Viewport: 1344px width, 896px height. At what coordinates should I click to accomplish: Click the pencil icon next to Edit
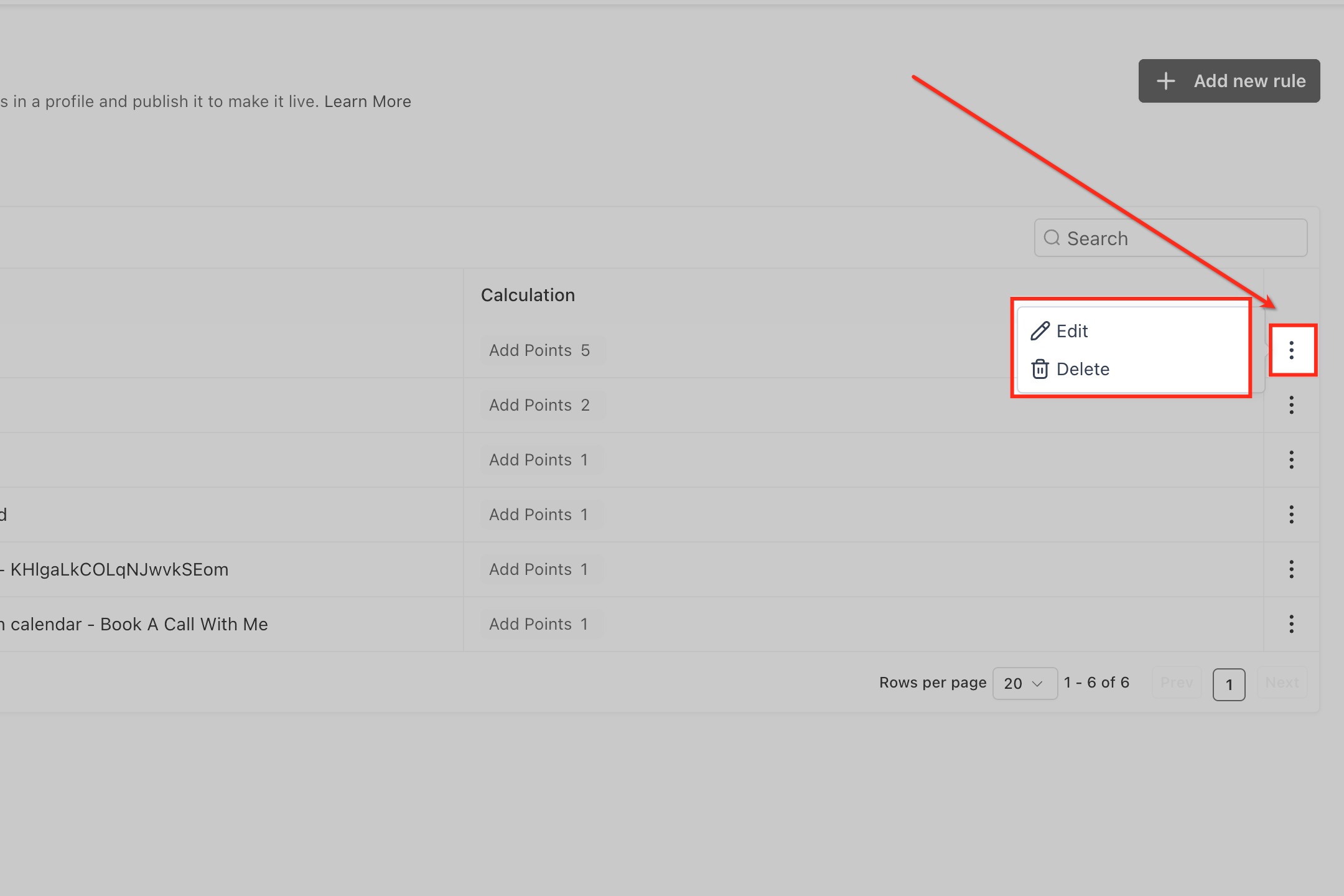[x=1040, y=331]
